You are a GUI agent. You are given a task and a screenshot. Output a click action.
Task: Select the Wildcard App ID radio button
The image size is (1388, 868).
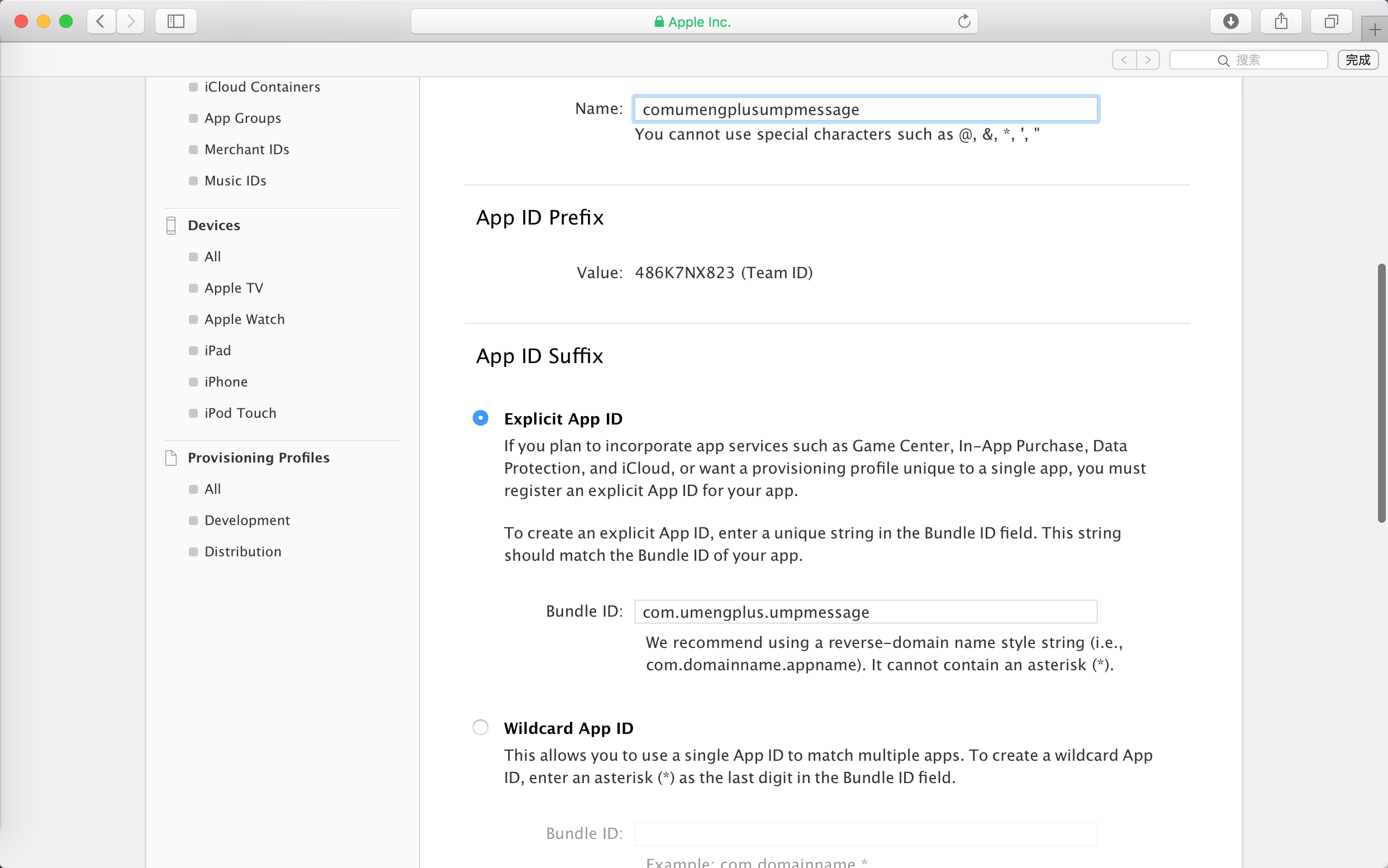pyautogui.click(x=481, y=727)
